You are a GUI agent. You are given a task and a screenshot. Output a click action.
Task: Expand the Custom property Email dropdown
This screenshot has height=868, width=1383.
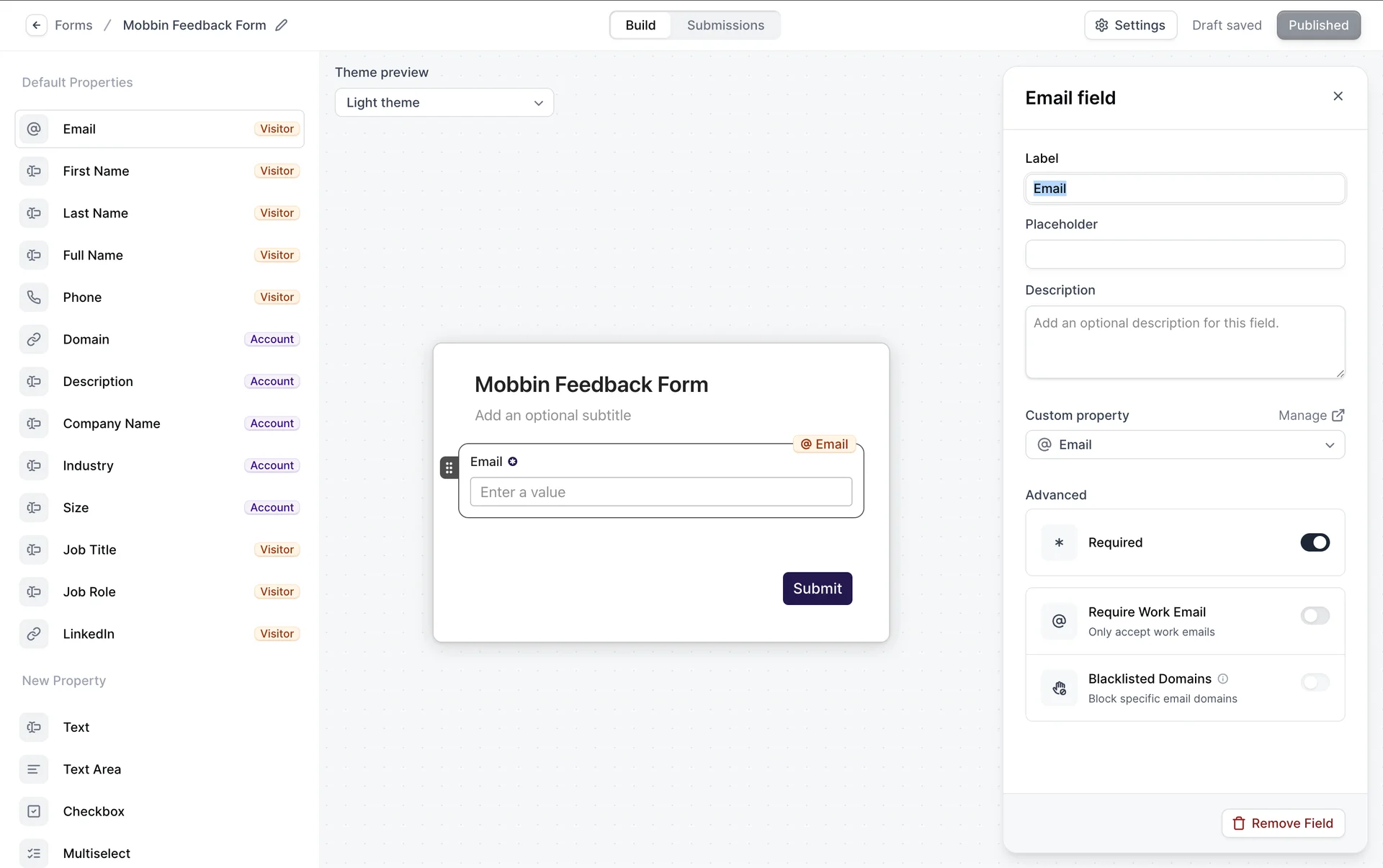pos(1184,445)
